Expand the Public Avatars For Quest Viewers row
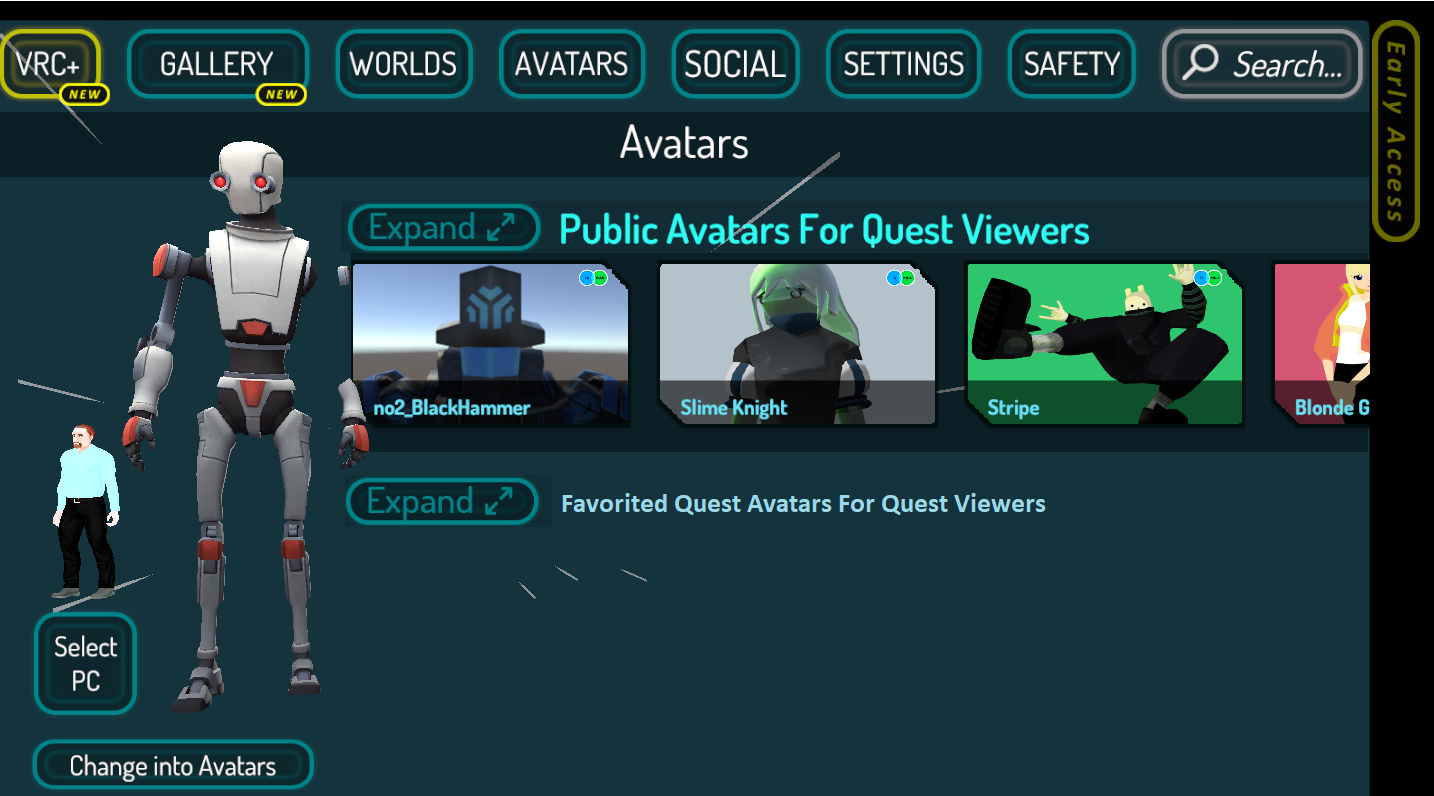Viewport: 1434px width, 796px height. pyautogui.click(x=444, y=228)
